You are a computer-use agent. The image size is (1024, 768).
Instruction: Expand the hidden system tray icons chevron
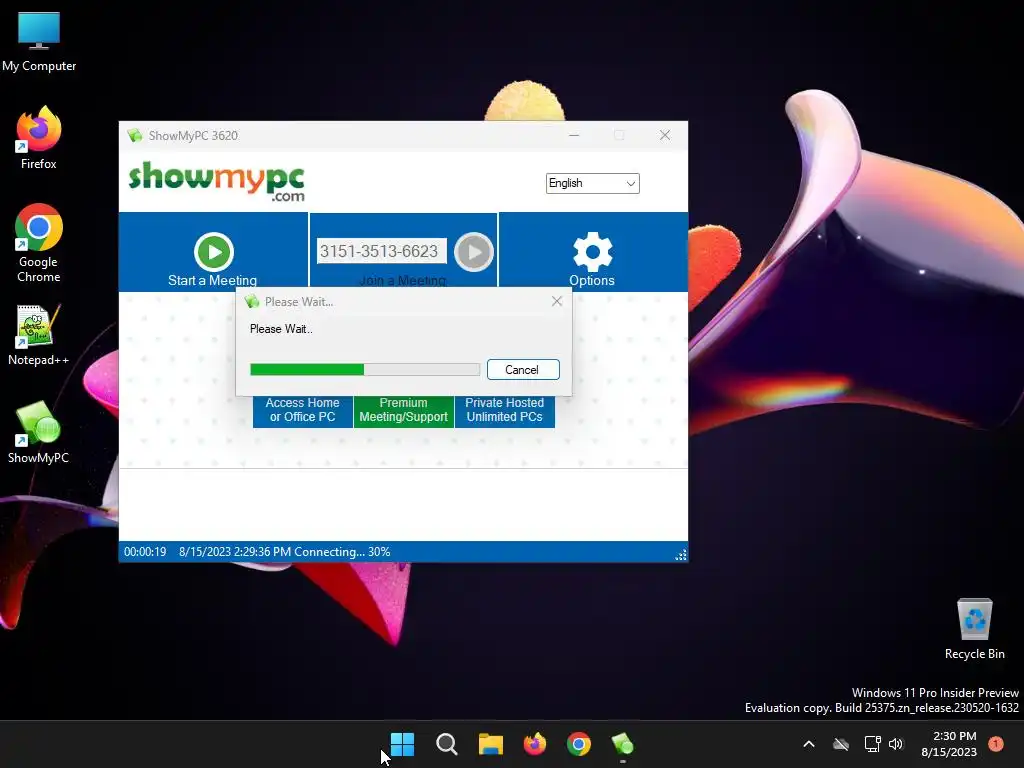[x=808, y=744]
